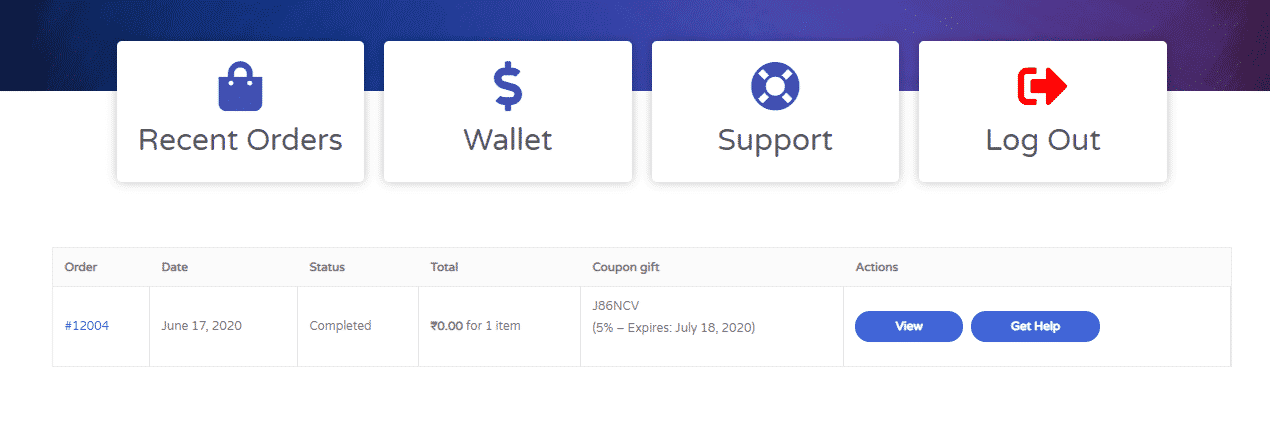This screenshot has width=1270, height=446.
Task: Click the View order button
Action: (x=909, y=326)
